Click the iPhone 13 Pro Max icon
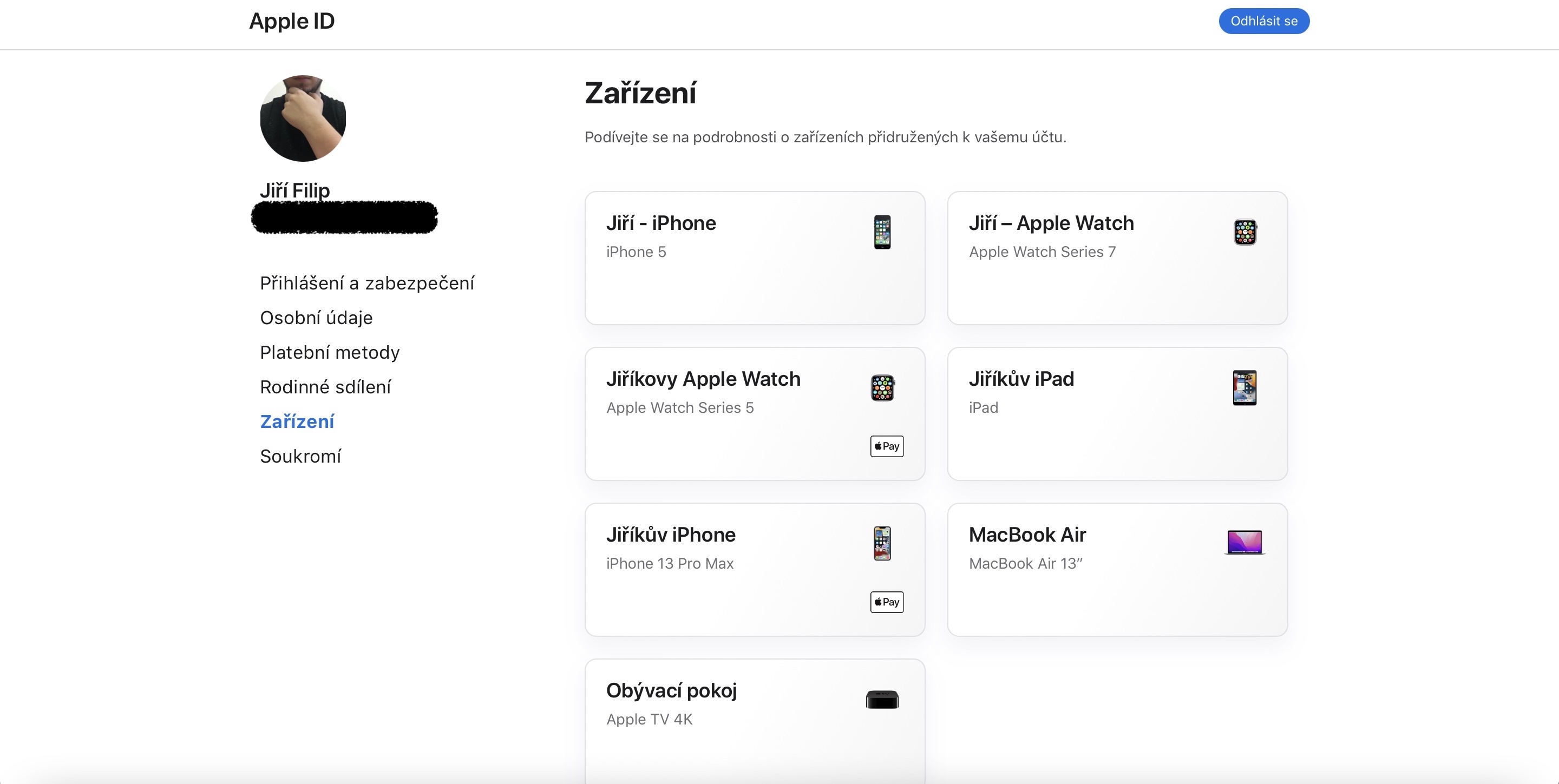 pyautogui.click(x=882, y=543)
